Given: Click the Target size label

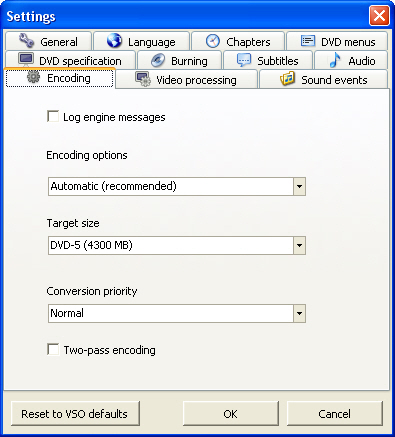Looking at the screenshot, I should [73, 223].
